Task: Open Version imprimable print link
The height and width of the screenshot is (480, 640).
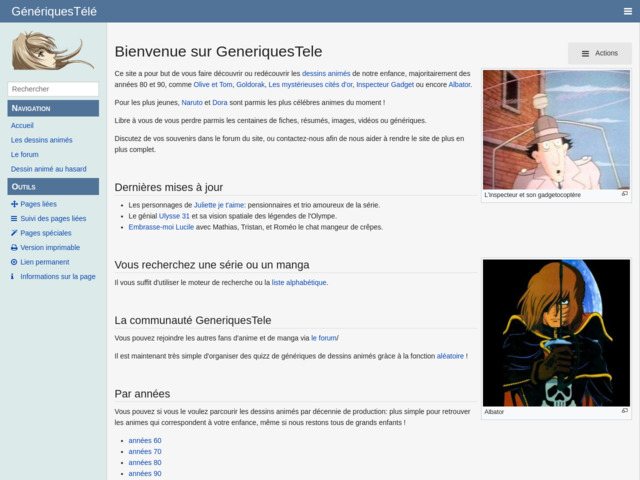Action: point(50,247)
